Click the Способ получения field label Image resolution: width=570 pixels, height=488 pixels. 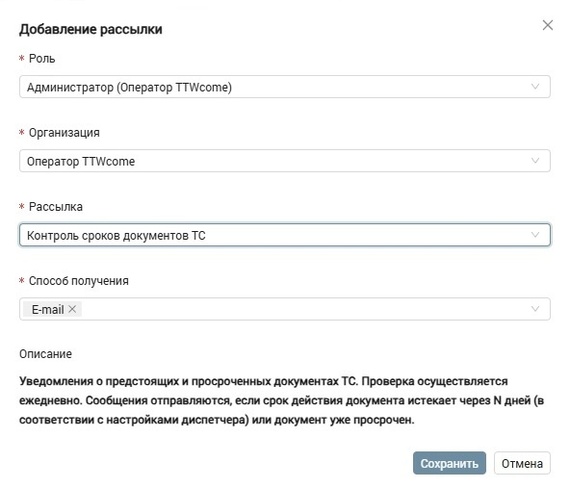[79, 281]
